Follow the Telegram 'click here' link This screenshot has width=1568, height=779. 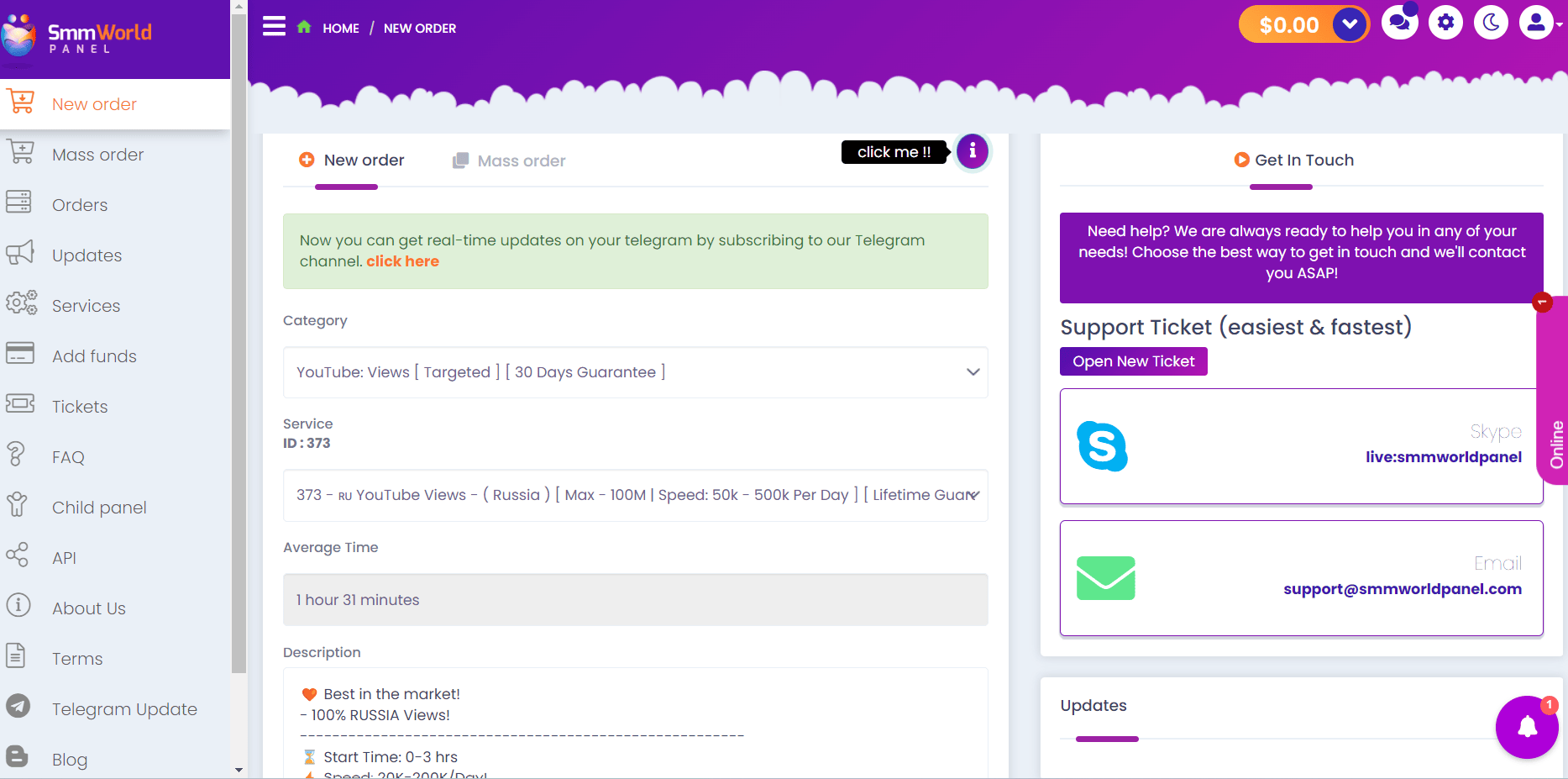click(402, 261)
